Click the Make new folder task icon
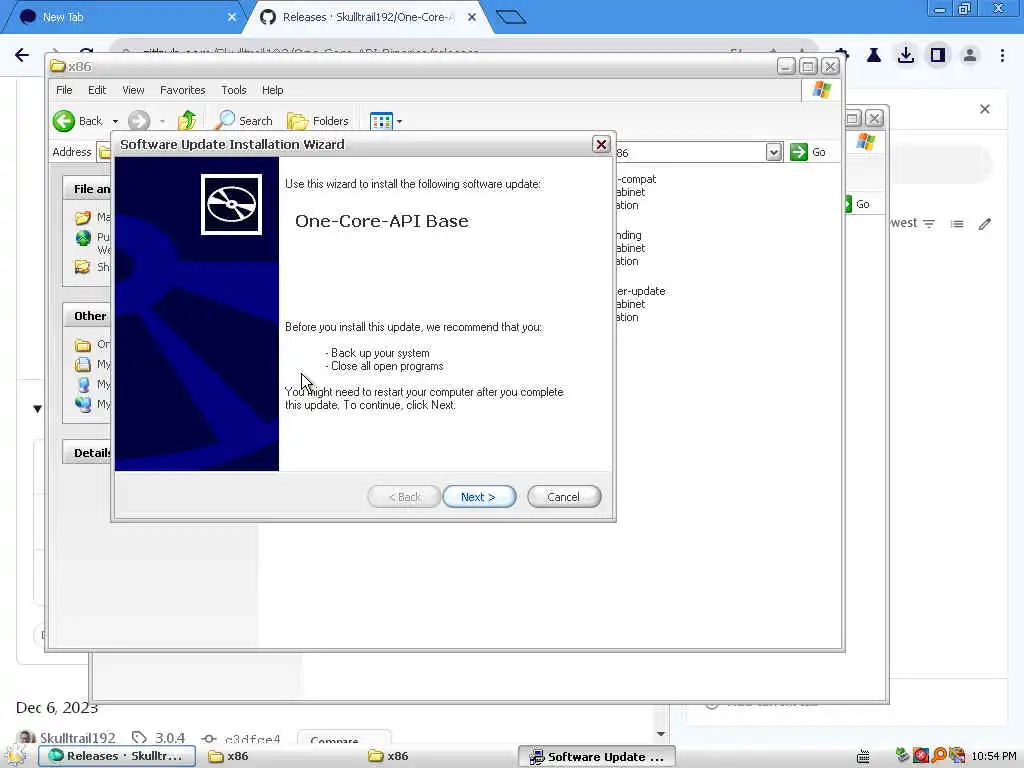This screenshot has height=768, width=1024. [x=82, y=217]
